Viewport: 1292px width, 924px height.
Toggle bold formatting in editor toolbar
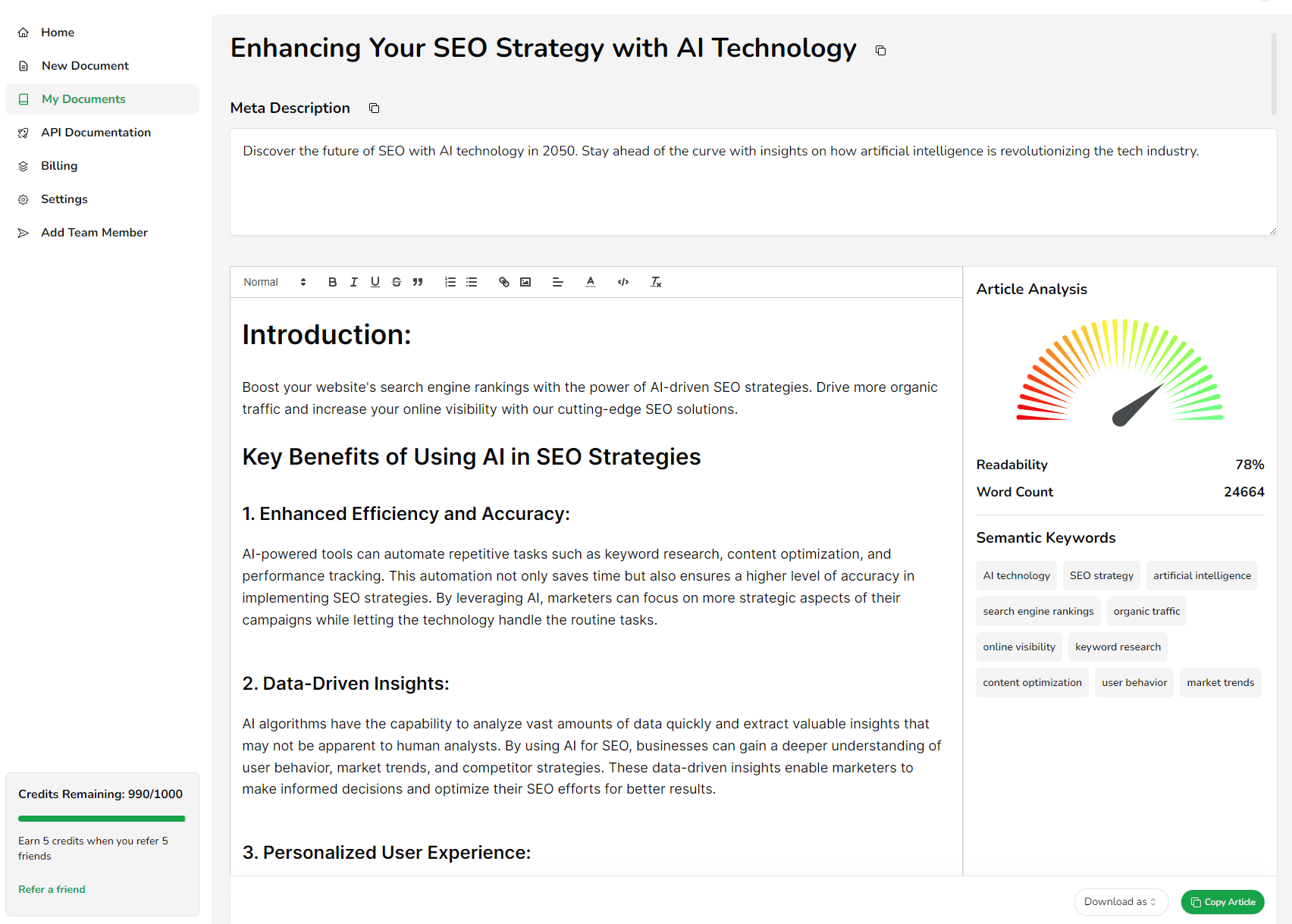(332, 282)
